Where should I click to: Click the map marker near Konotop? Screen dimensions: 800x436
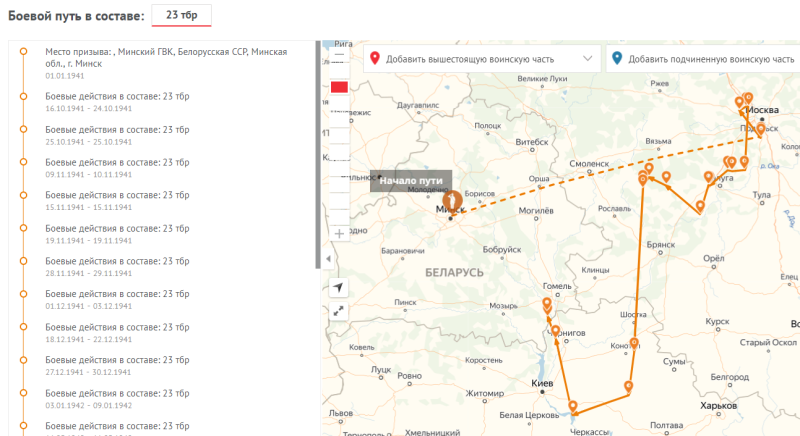point(634,342)
